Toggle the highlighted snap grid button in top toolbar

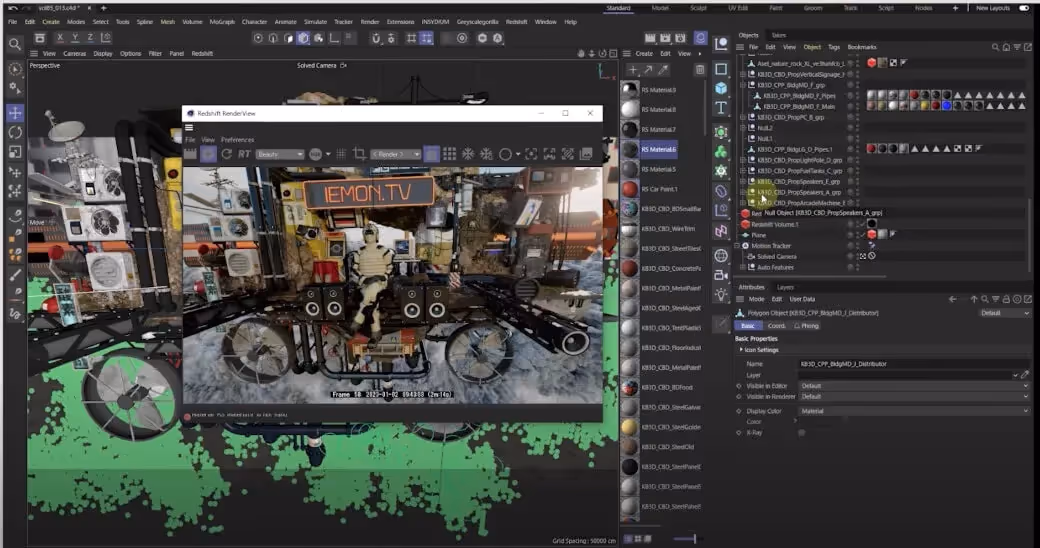pyautogui.click(x=426, y=38)
